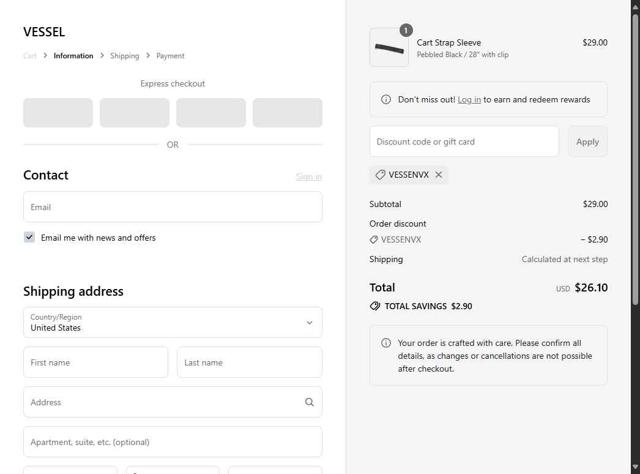Click the info icon beside Don't miss out

point(386,99)
